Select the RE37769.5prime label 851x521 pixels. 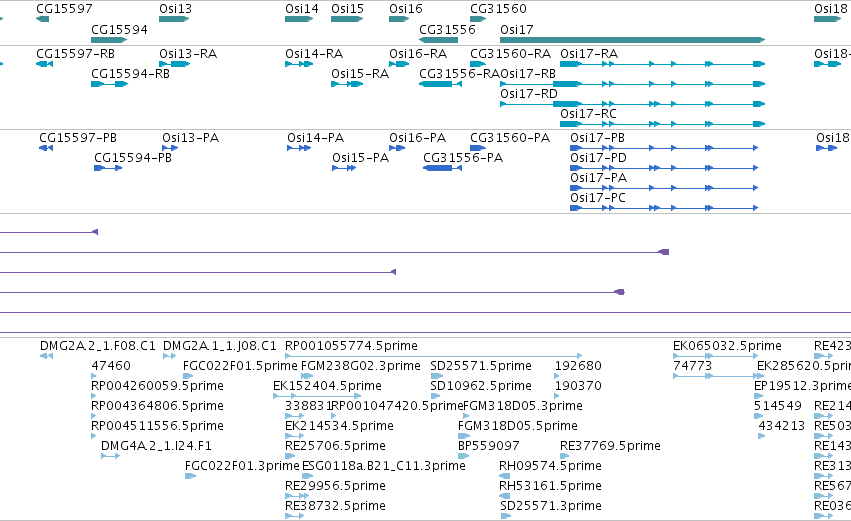click(x=610, y=446)
